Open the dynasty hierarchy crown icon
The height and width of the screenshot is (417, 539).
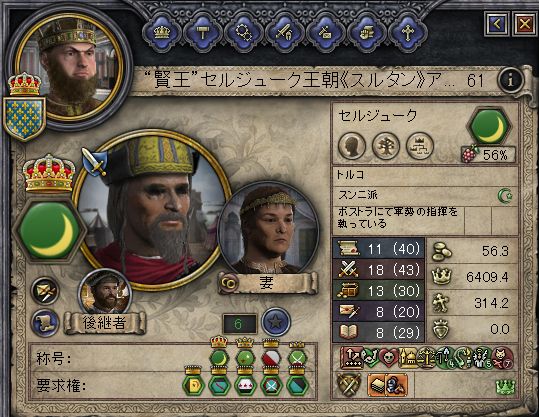point(420,146)
